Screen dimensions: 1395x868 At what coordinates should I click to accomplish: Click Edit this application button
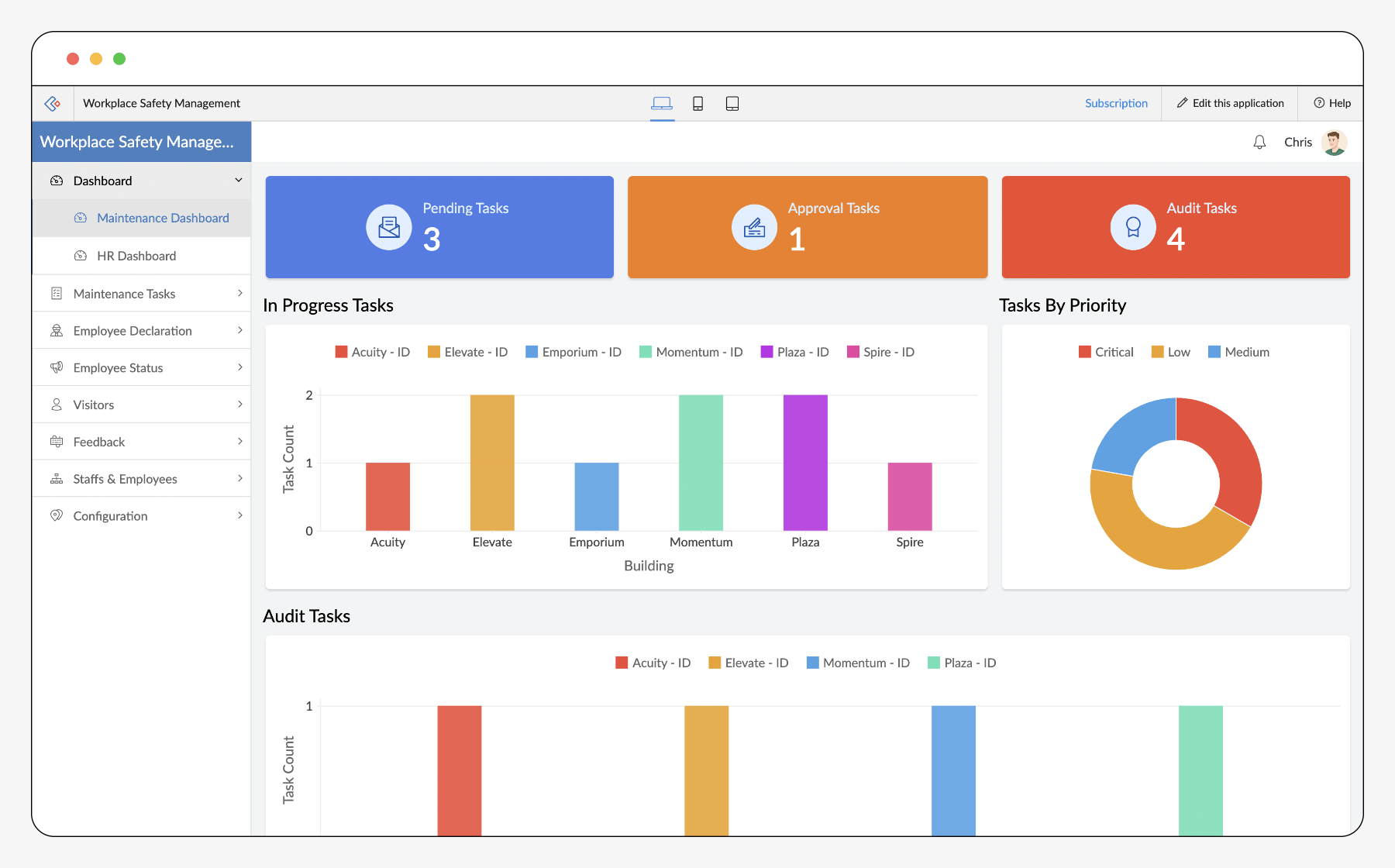pos(1230,104)
